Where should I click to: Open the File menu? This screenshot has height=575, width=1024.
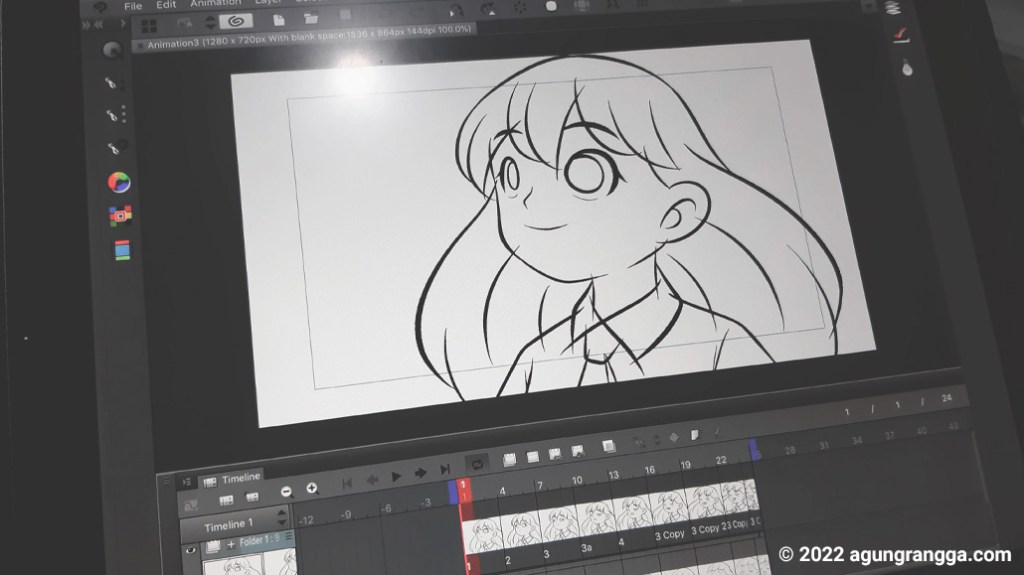click(133, 5)
